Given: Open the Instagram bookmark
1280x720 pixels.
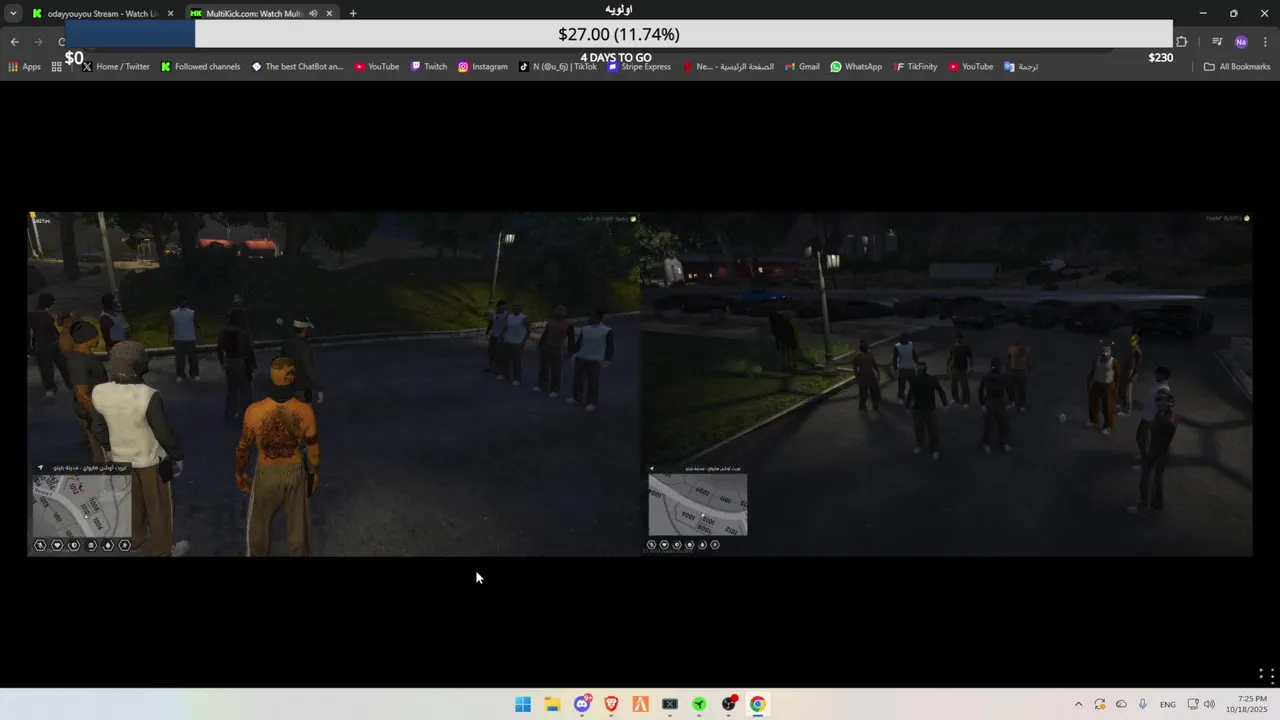Looking at the screenshot, I should point(482,67).
